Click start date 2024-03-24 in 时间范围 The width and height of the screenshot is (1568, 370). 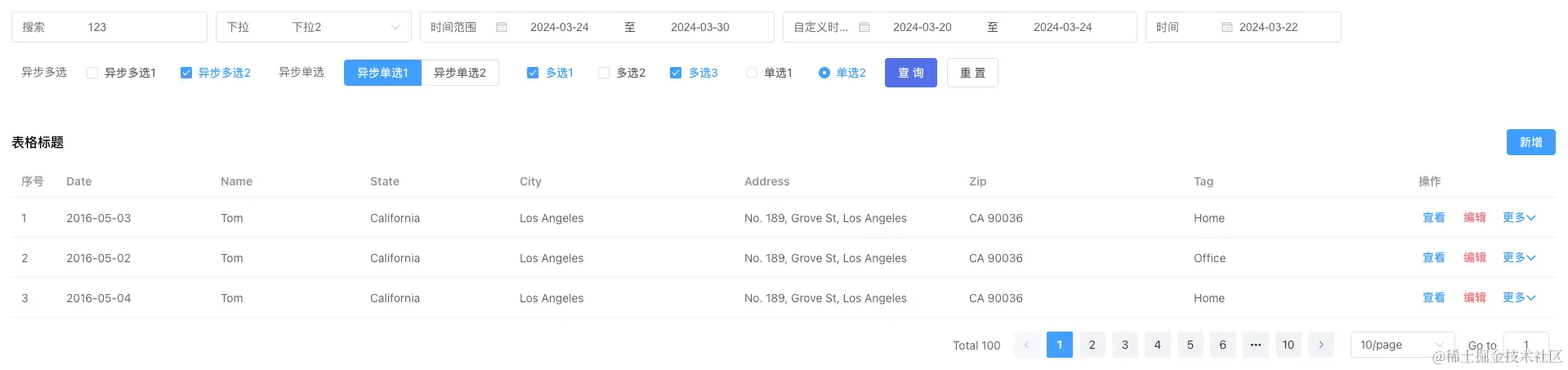point(560,27)
